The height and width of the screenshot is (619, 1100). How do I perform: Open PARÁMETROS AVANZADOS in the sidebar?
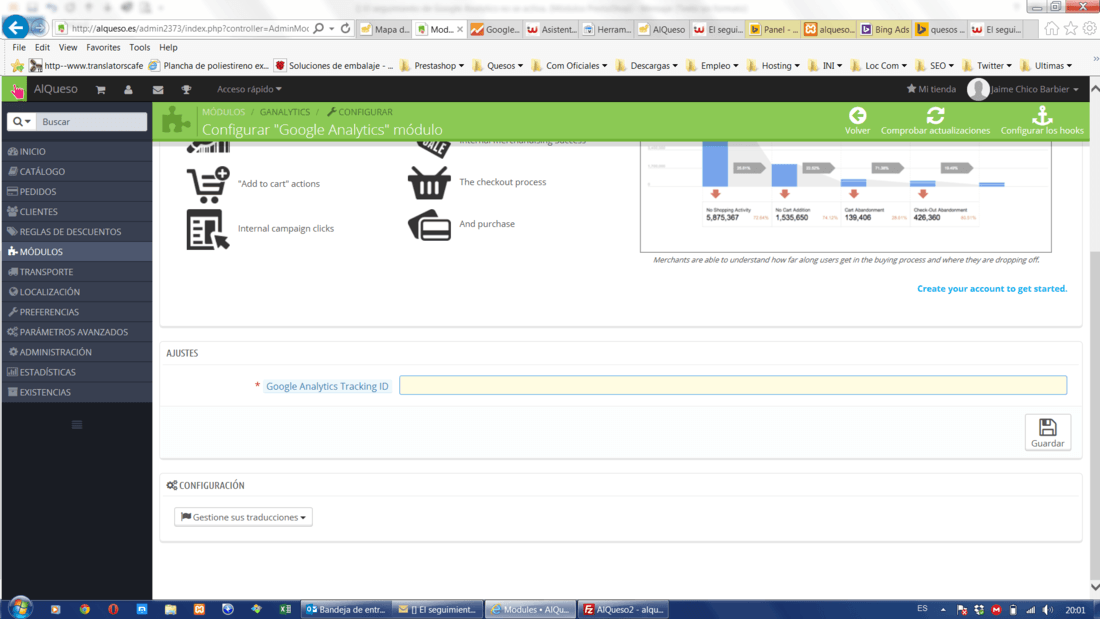[x=76, y=332]
